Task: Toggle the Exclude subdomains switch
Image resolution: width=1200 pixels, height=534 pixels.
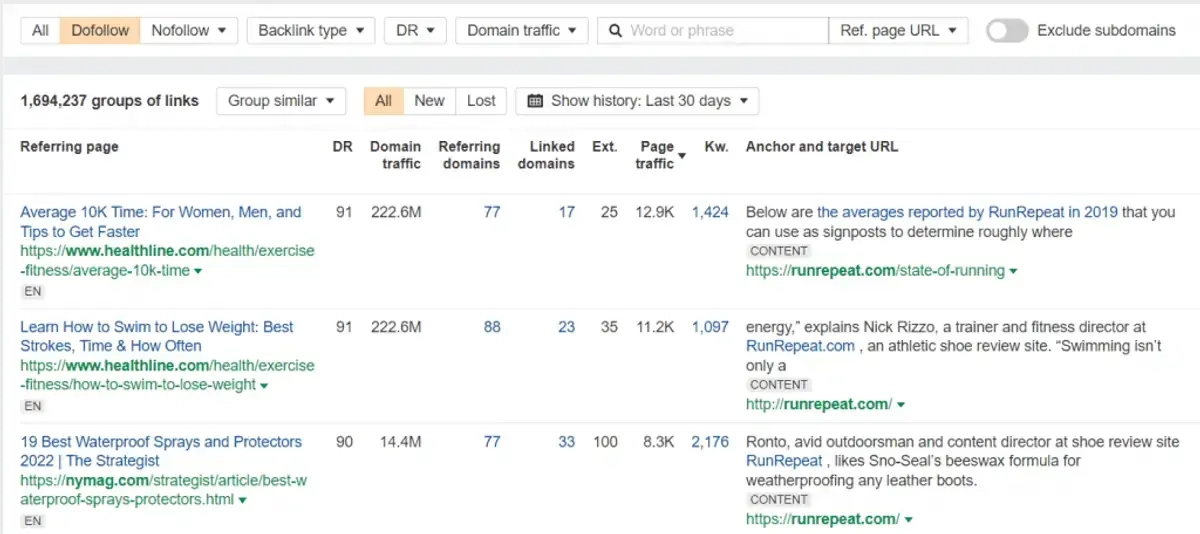Action: pos(1006,31)
